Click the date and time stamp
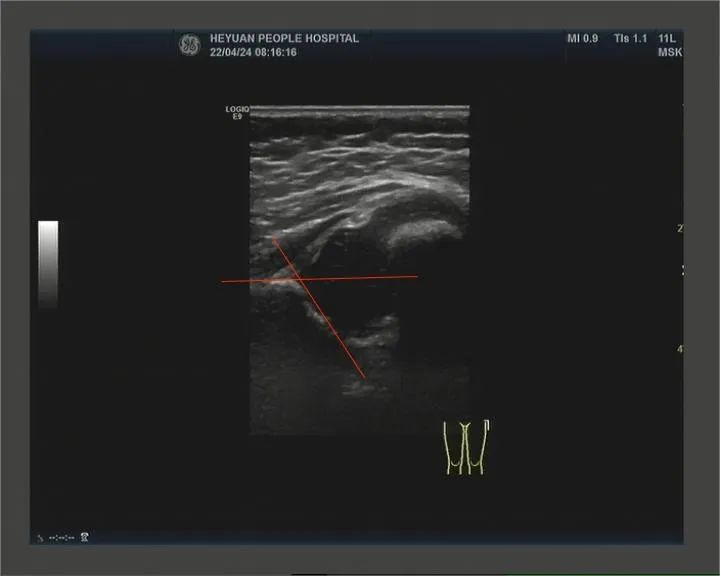The height and width of the screenshot is (576, 720). coord(252,52)
